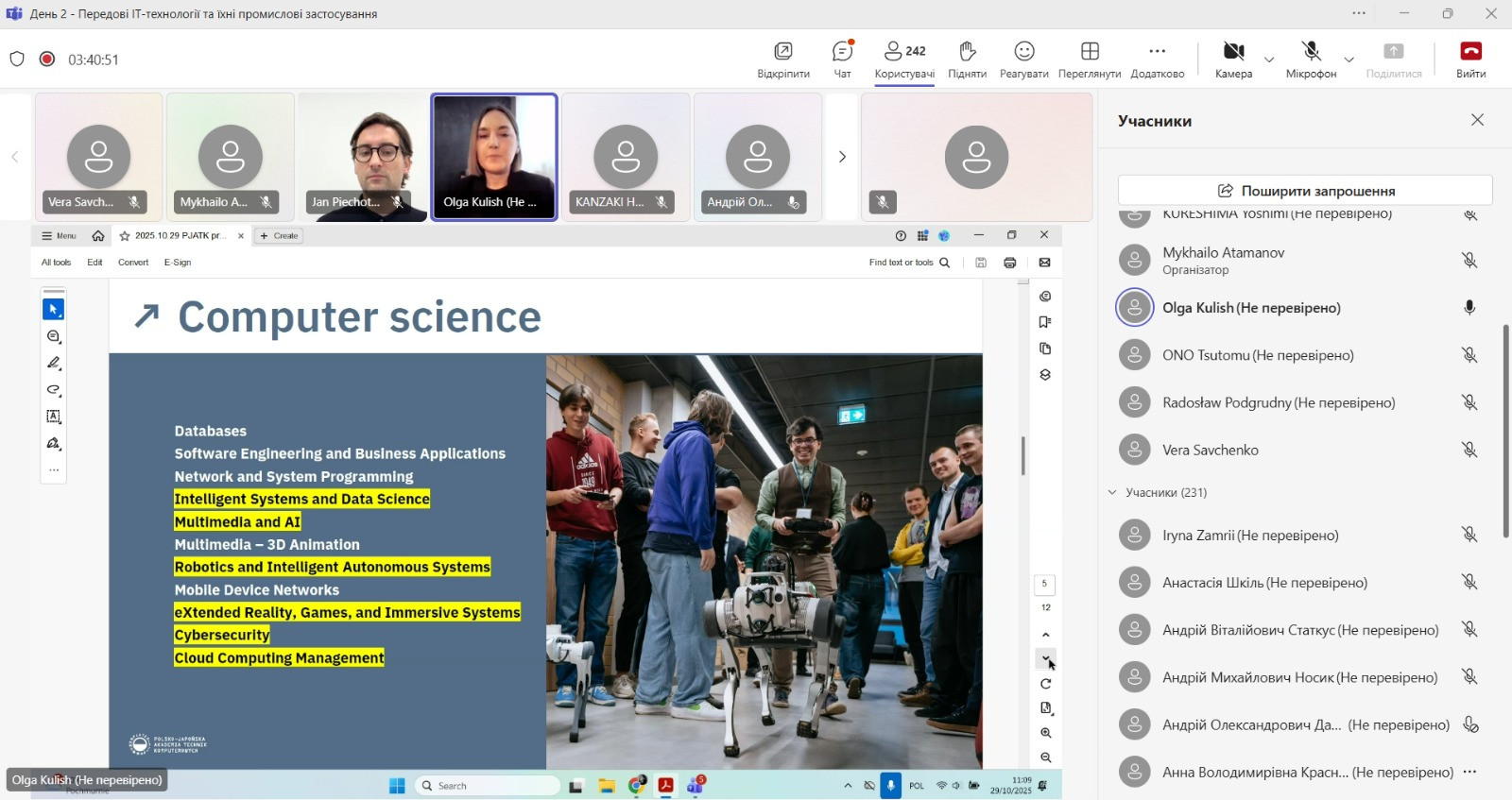1512x800 pixels.
Task: Close the Participants panel
Action: tap(1477, 120)
